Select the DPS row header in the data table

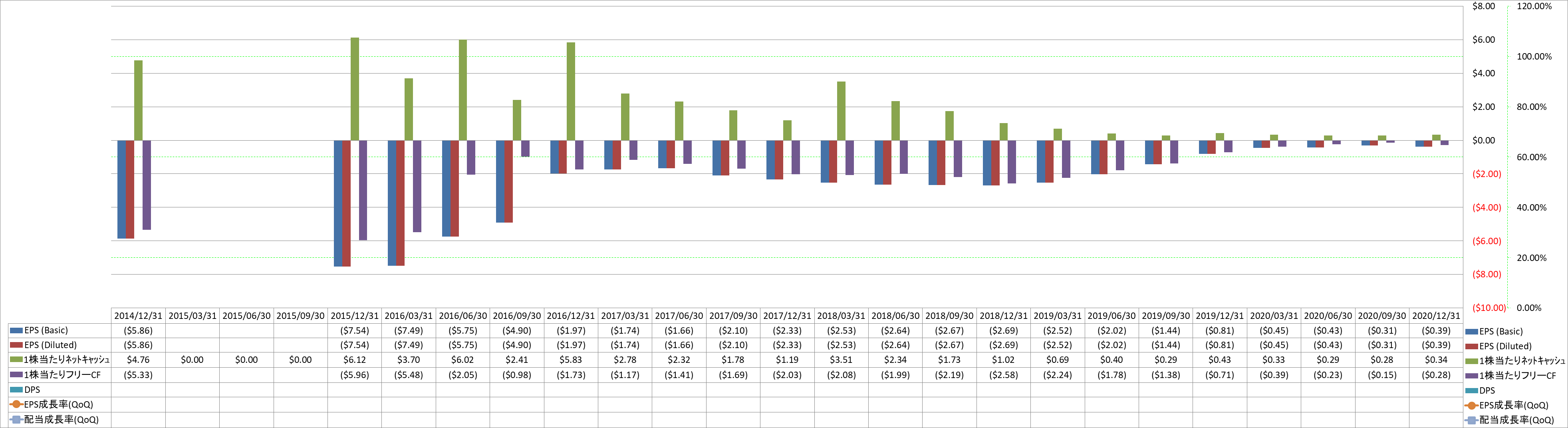[x=59, y=390]
